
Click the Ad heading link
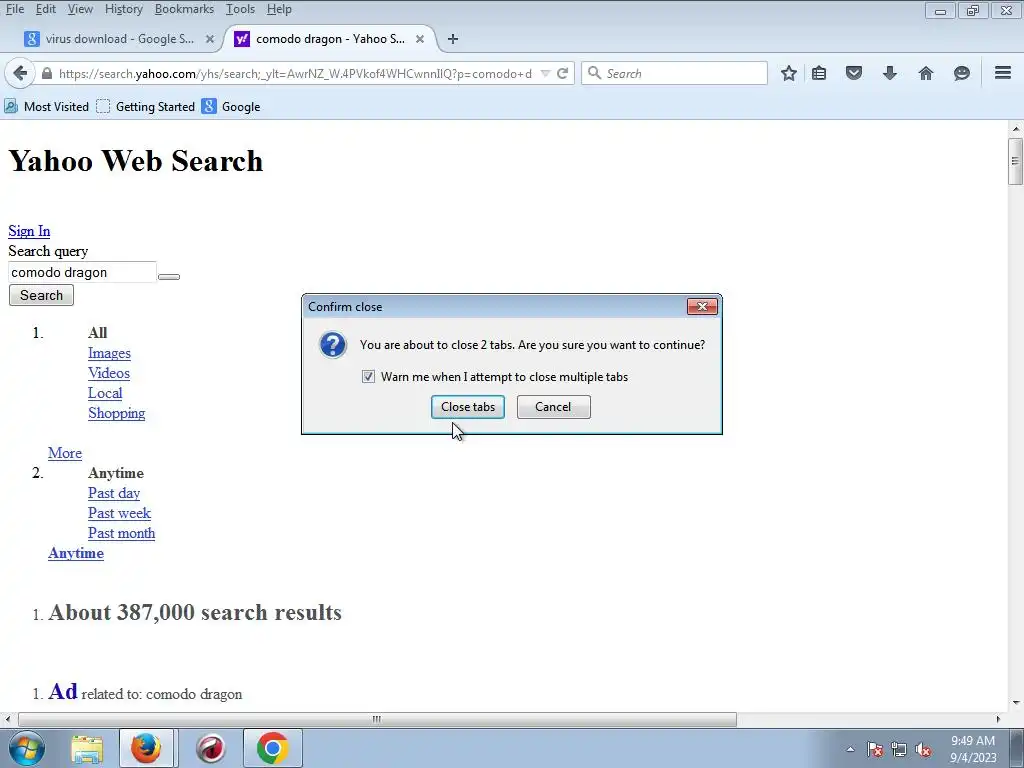coord(63,691)
